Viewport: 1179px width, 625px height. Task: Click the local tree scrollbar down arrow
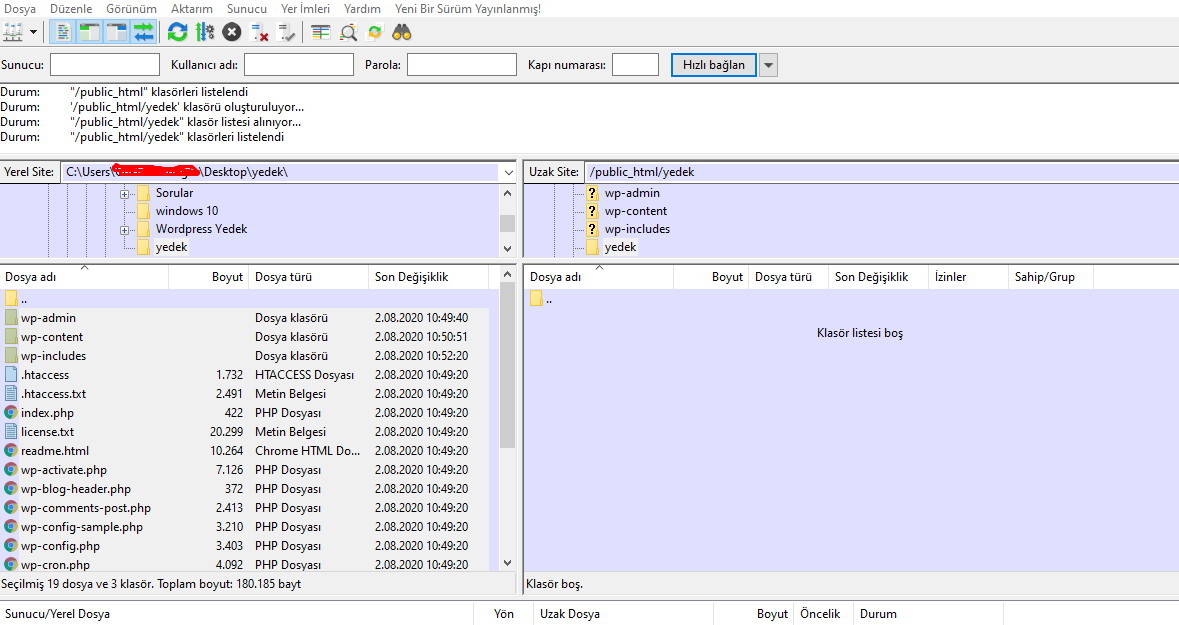click(x=508, y=248)
